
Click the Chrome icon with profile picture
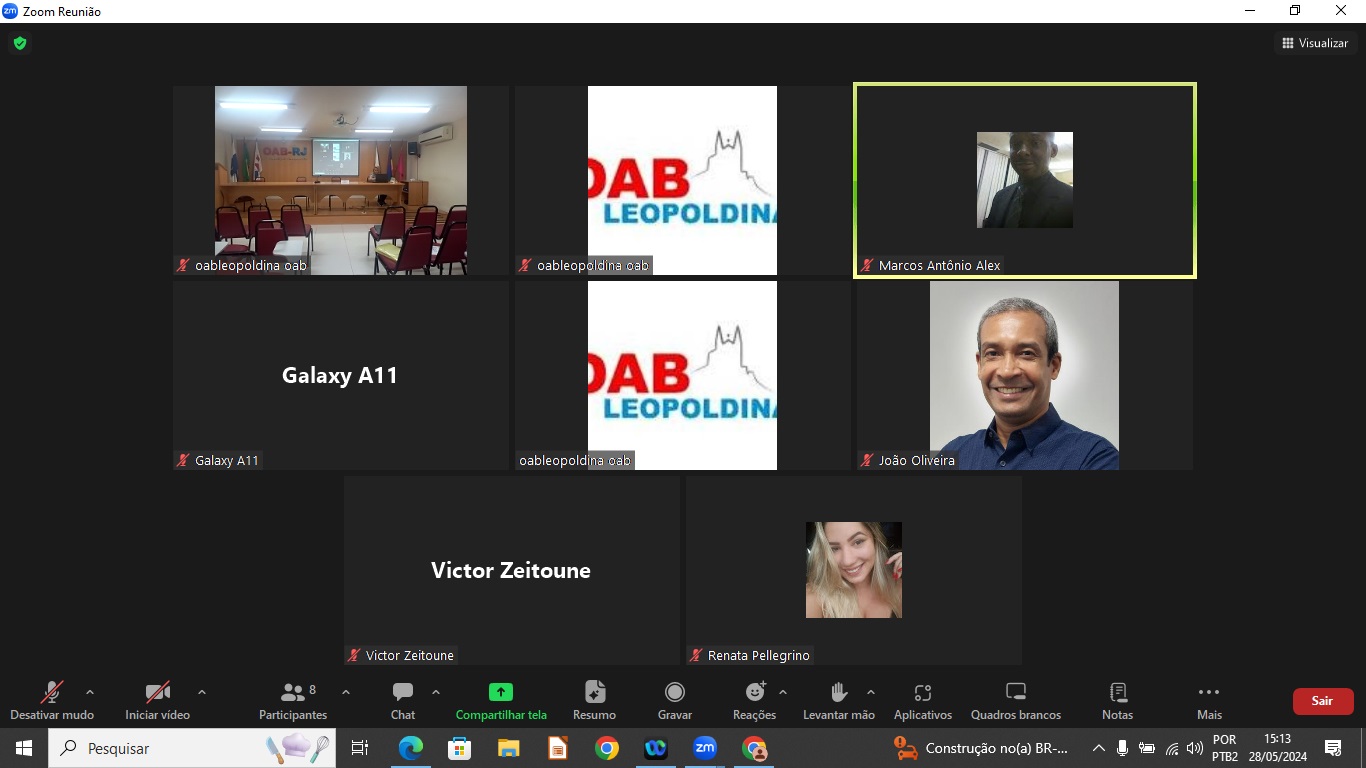coord(754,748)
